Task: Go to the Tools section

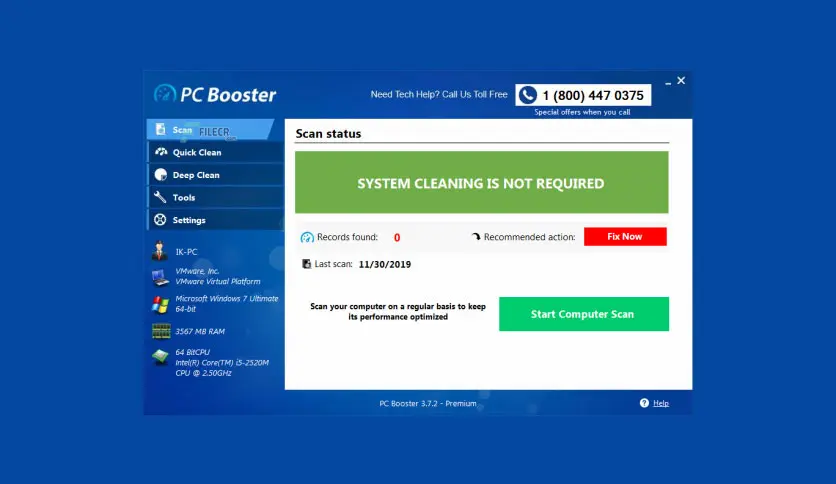Action: click(215, 197)
